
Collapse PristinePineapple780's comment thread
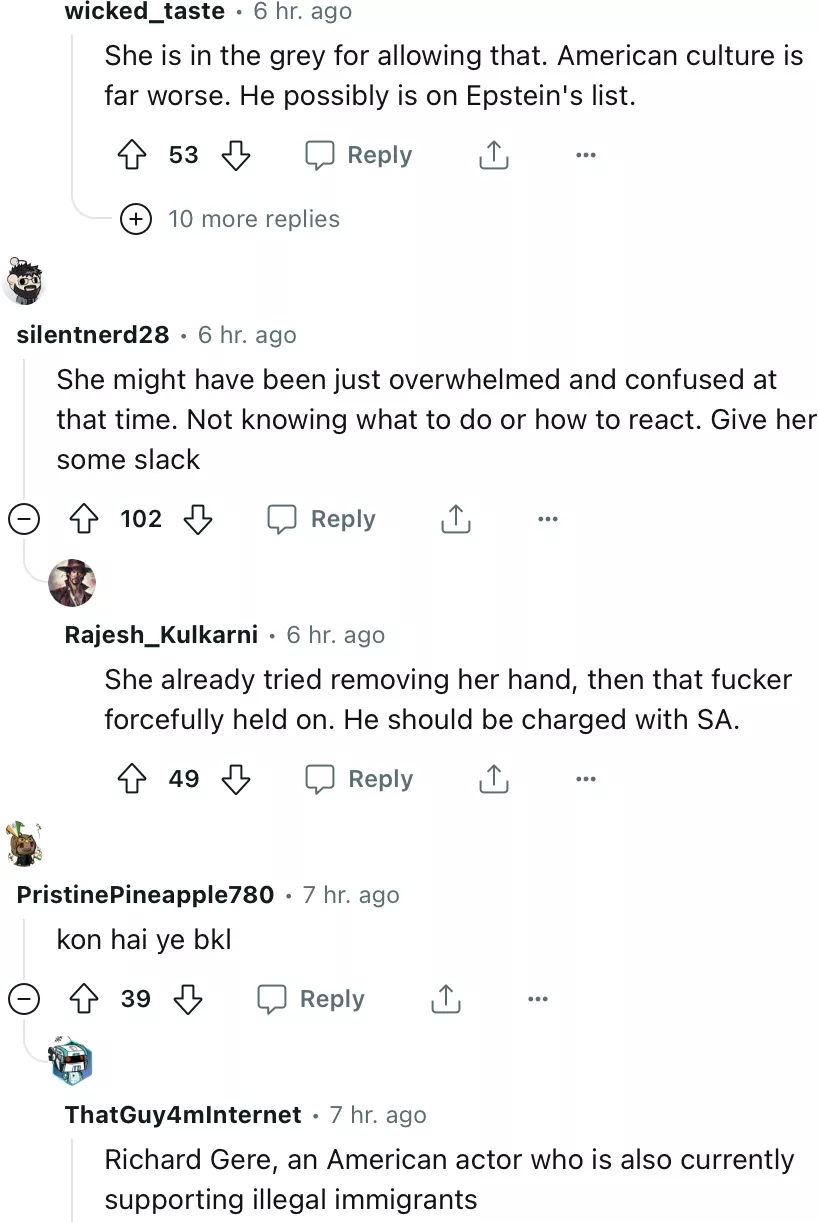24,999
